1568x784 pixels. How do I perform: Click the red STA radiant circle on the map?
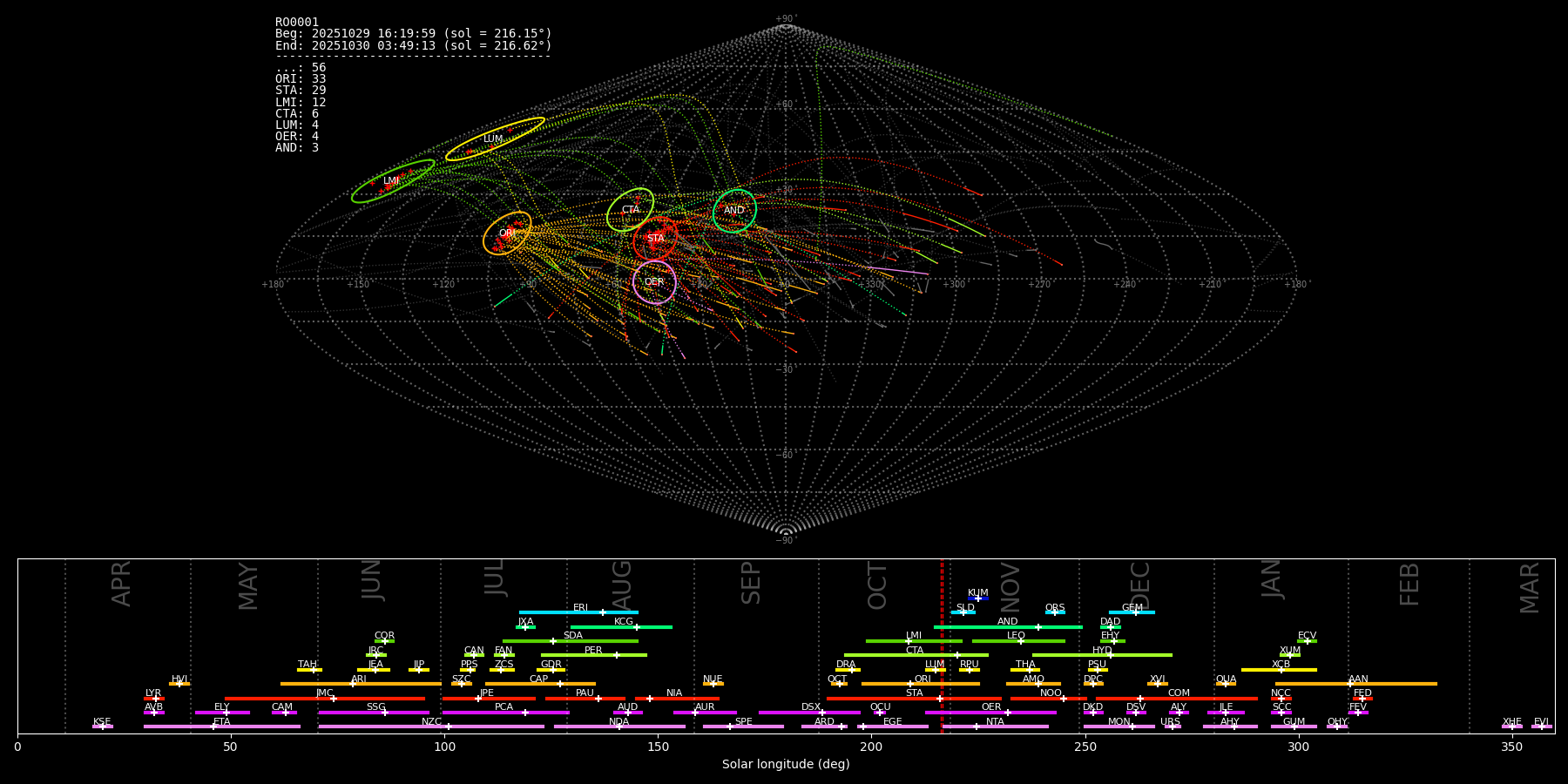click(655, 239)
